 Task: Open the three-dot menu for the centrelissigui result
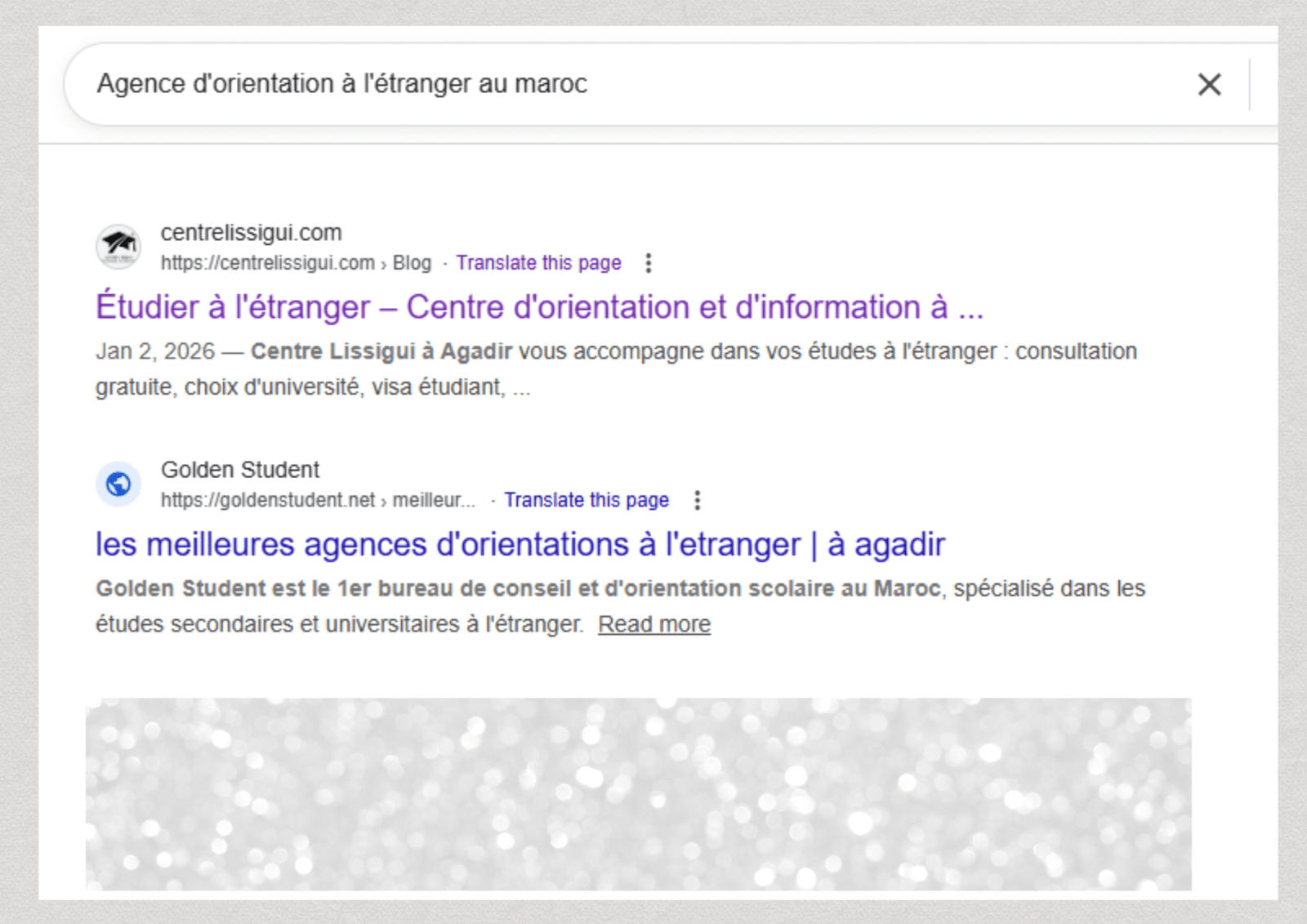point(649,263)
